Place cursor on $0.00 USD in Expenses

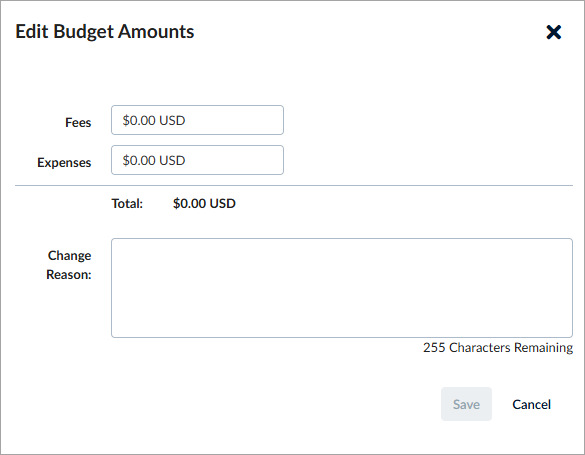[154, 160]
